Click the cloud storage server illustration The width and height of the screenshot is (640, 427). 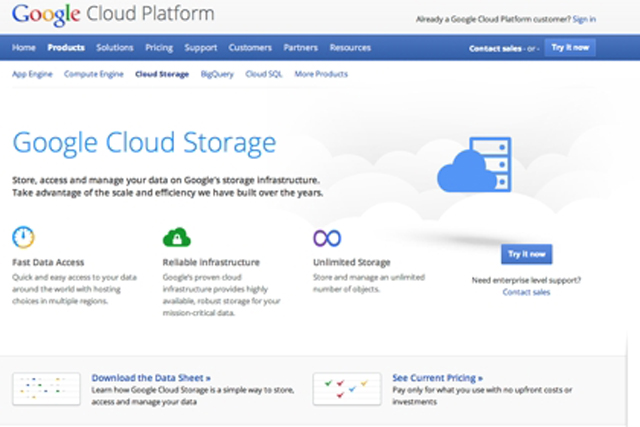tap(474, 165)
